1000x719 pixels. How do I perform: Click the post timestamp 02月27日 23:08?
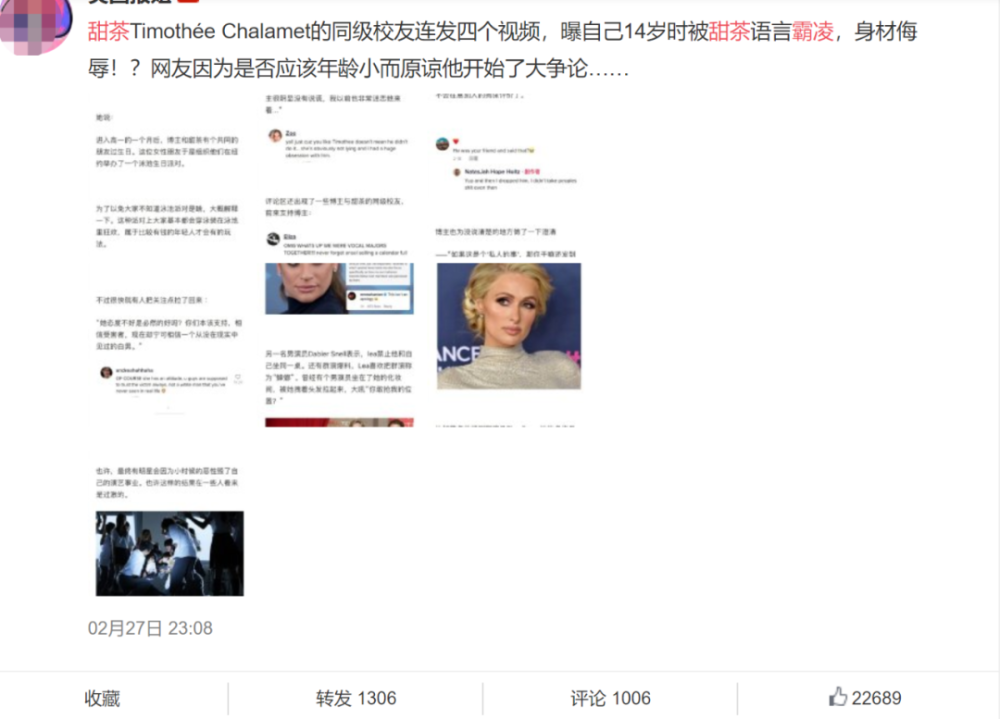coord(150,628)
